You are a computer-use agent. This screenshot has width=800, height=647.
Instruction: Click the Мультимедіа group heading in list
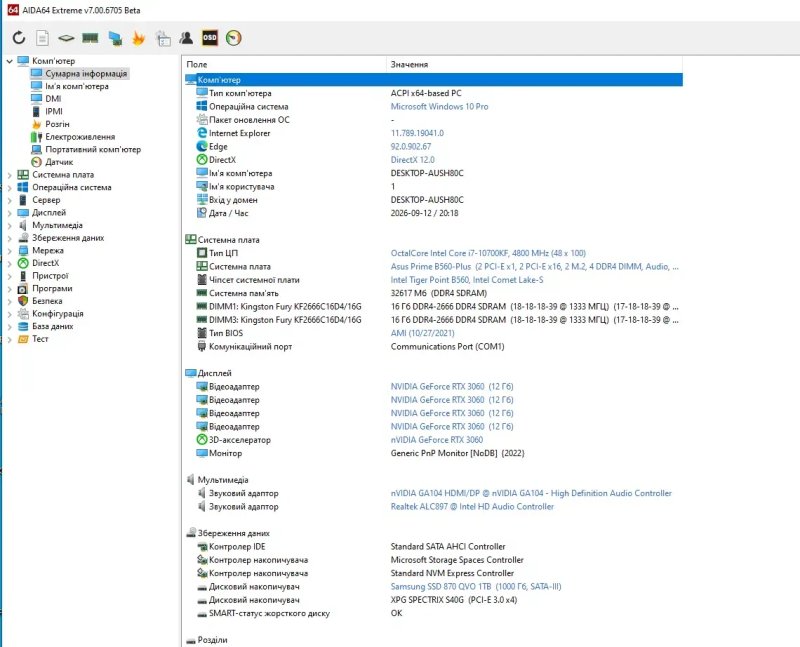pyautogui.click(x=223, y=480)
